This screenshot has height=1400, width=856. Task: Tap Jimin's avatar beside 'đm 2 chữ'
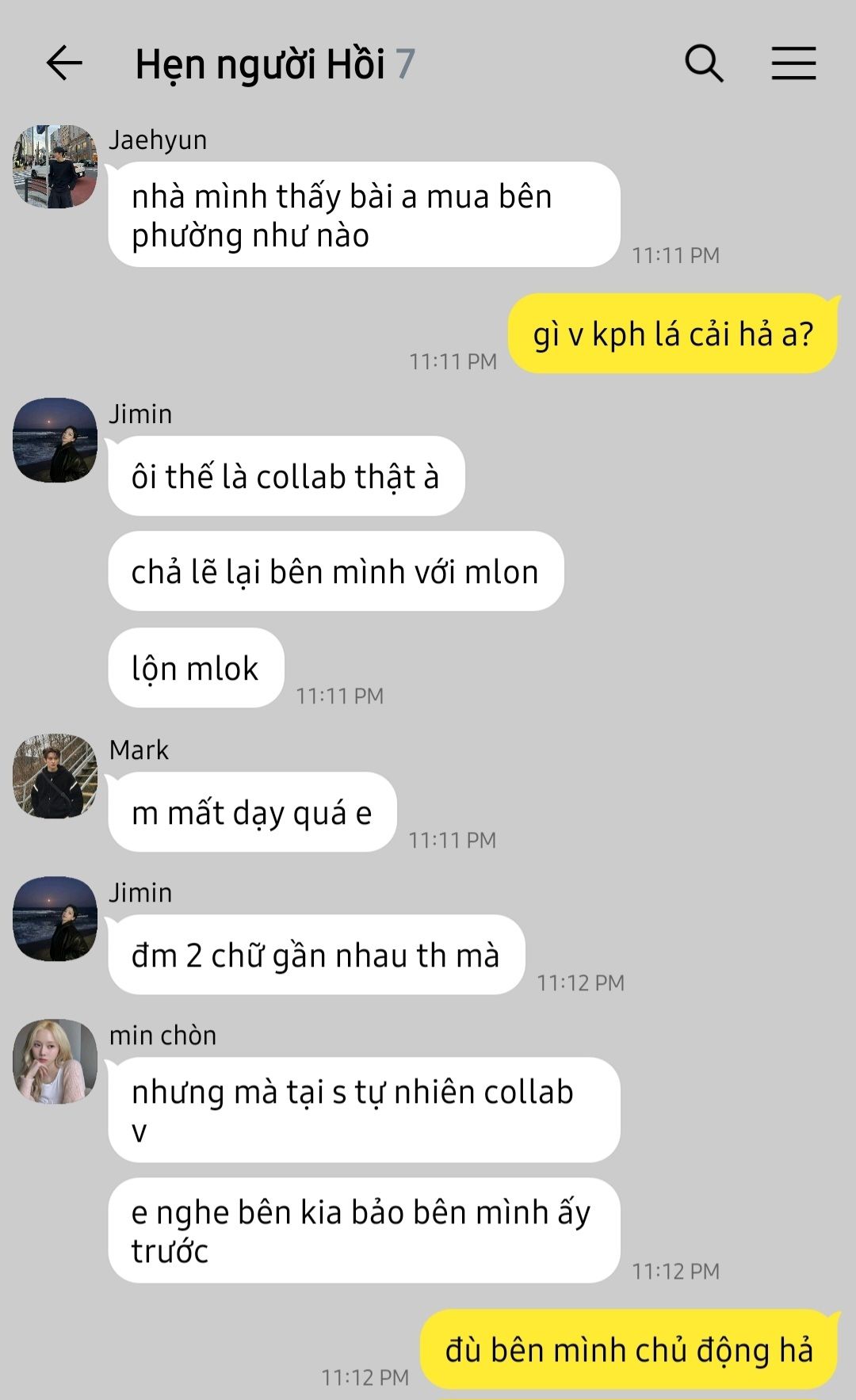click(x=55, y=918)
